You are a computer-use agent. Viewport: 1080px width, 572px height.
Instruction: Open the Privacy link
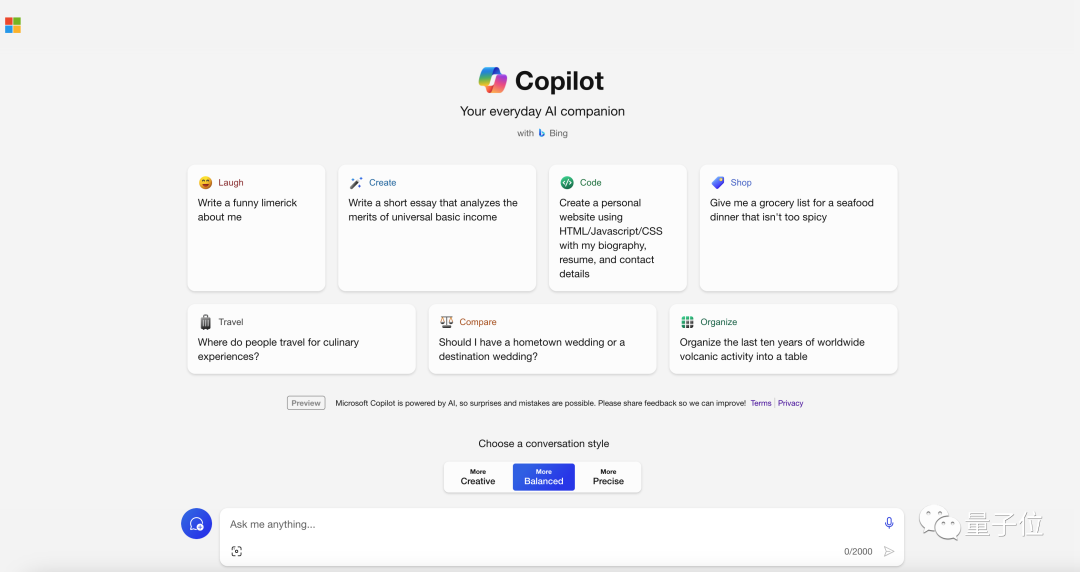tap(790, 403)
